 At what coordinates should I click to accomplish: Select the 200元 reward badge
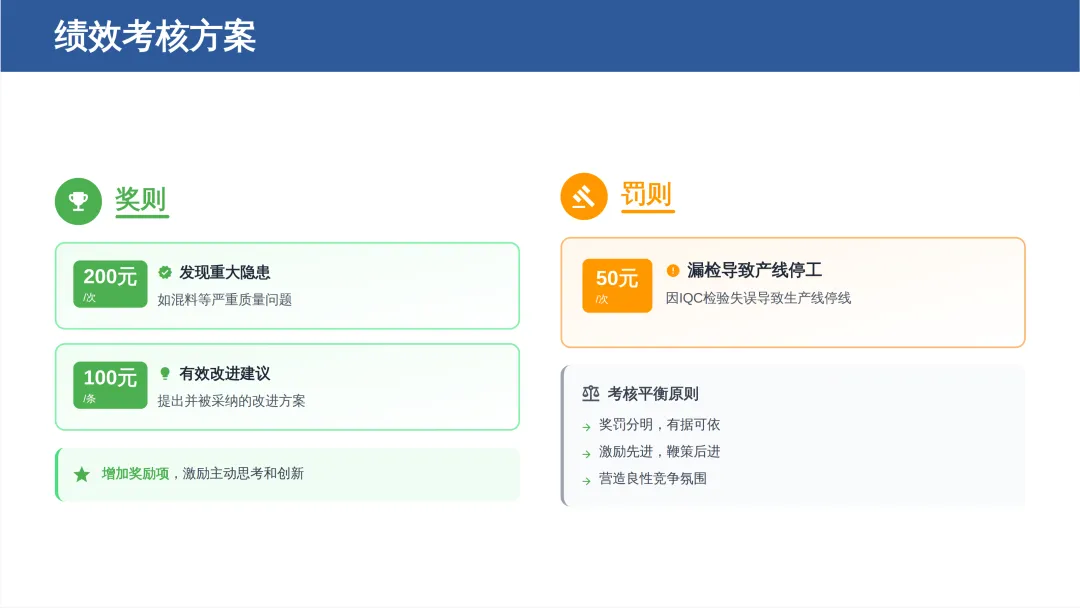point(110,283)
